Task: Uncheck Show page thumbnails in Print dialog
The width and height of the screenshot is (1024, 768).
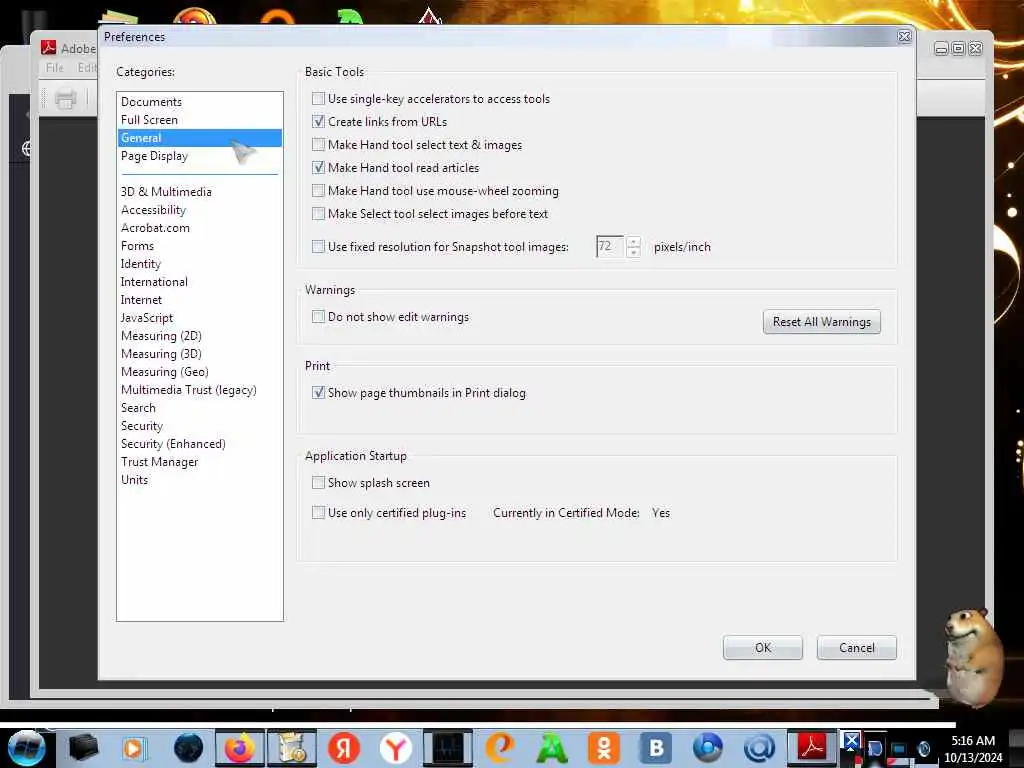Action: click(x=318, y=392)
